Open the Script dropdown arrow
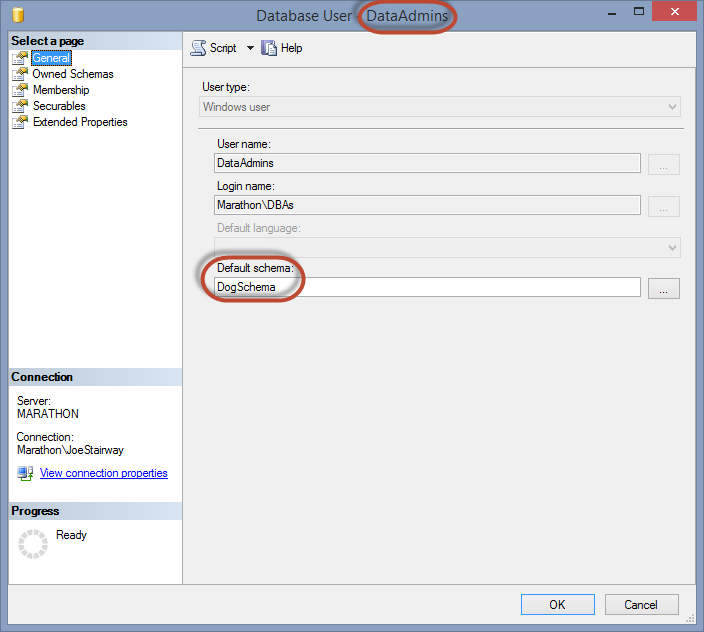 point(250,48)
